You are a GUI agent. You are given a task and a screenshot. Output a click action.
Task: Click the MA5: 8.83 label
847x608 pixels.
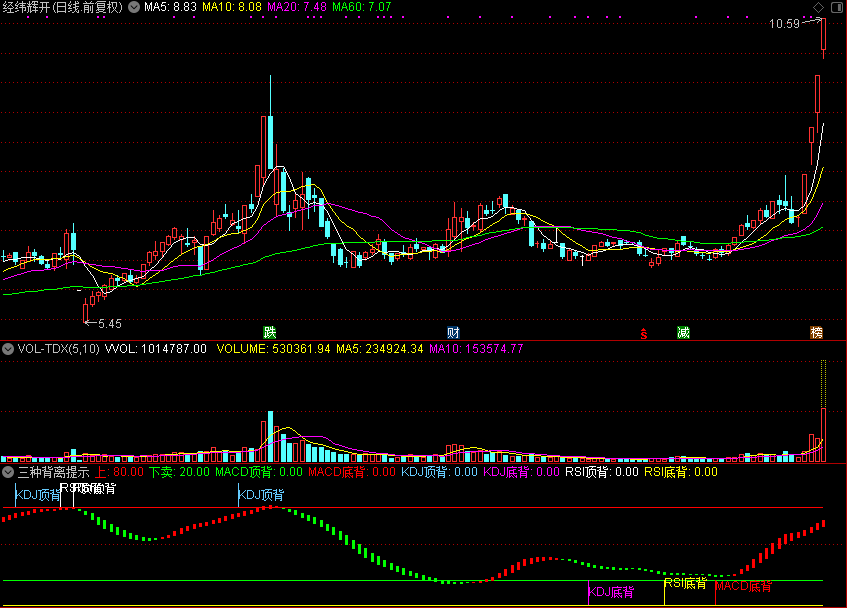click(x=170, y=7)
